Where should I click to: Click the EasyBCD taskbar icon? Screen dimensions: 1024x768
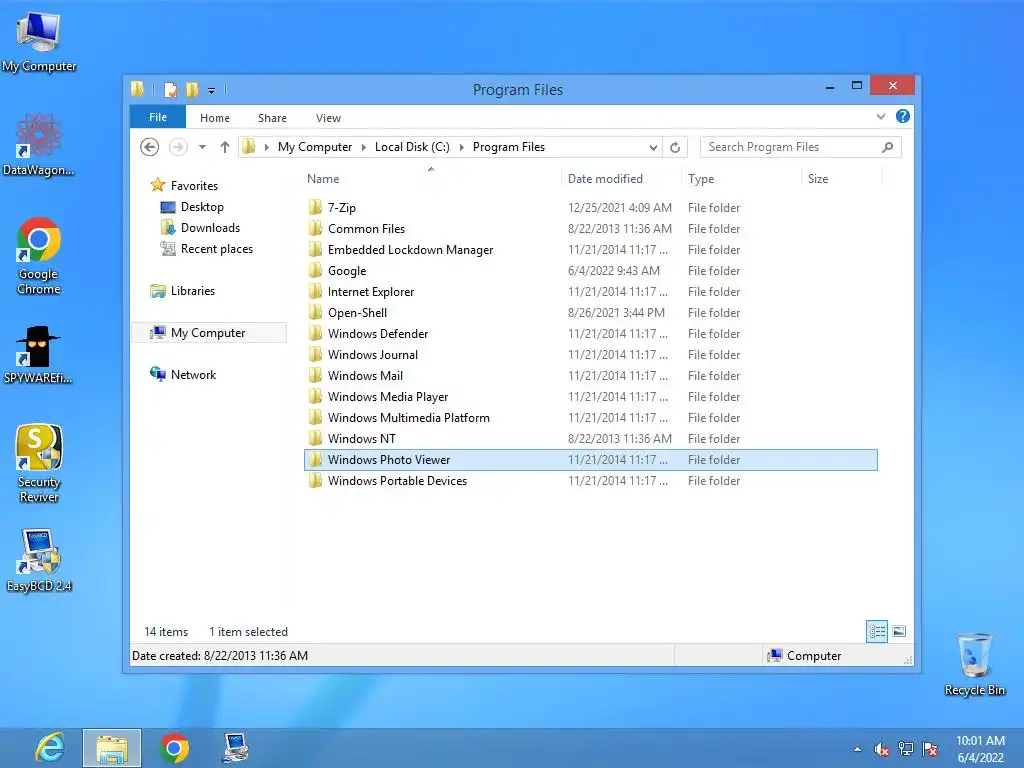235,748
